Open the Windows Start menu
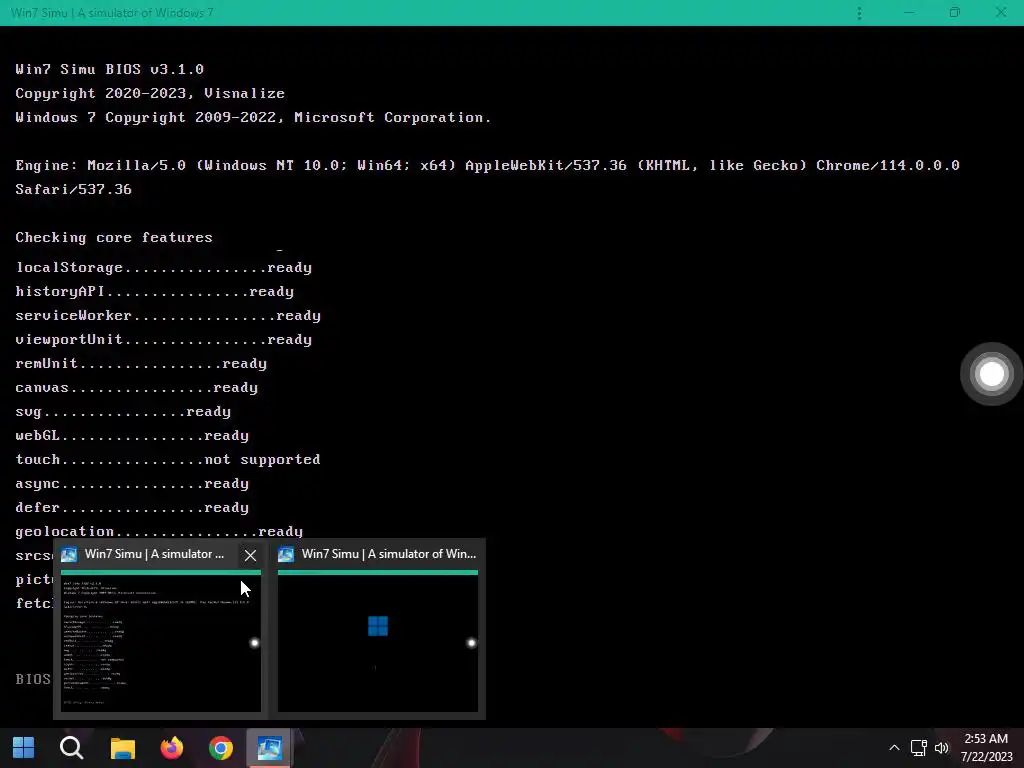Viewport: 1024px width, 768px height. click(24, 748)
